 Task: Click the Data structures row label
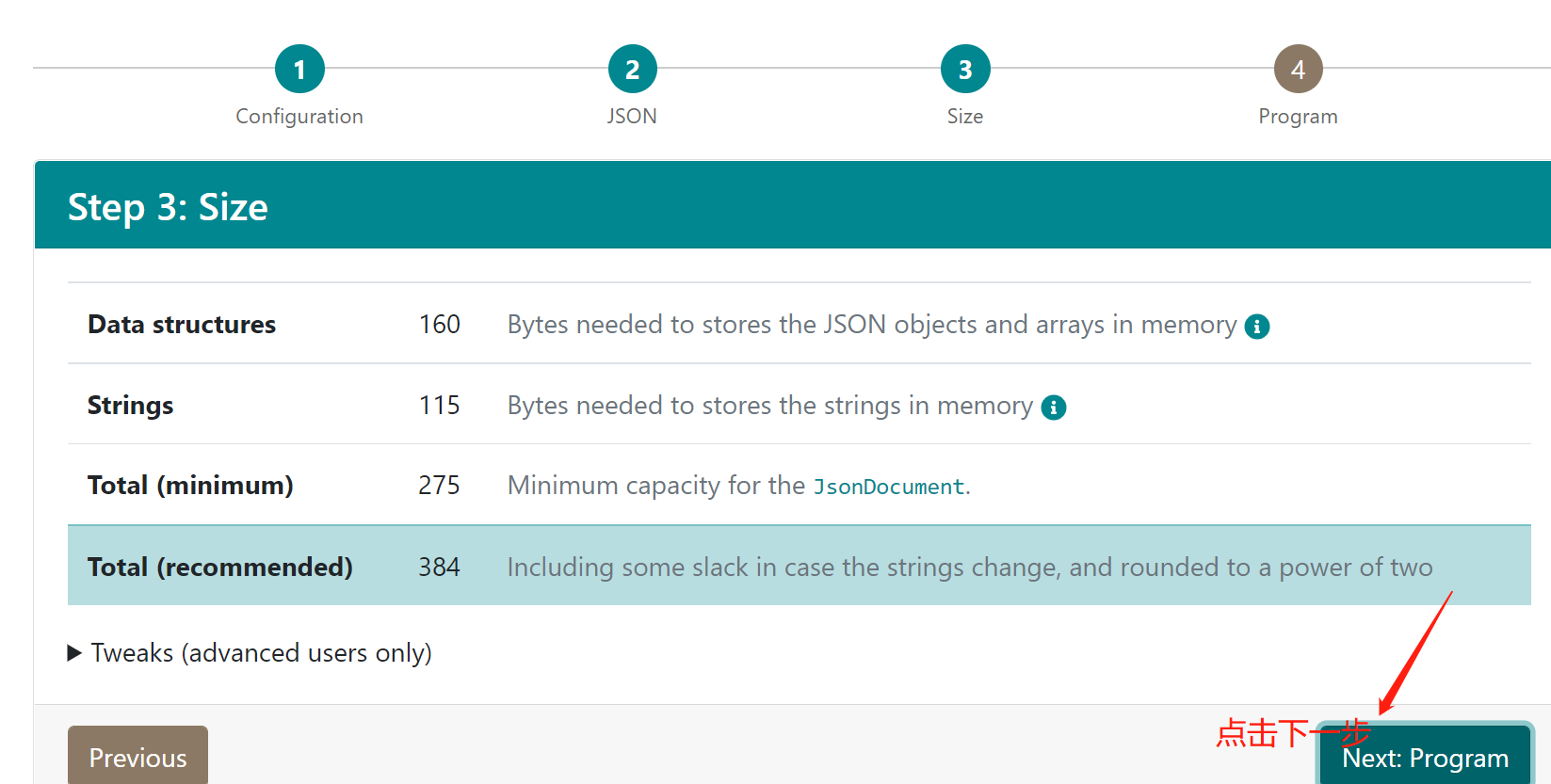[182, 325]
